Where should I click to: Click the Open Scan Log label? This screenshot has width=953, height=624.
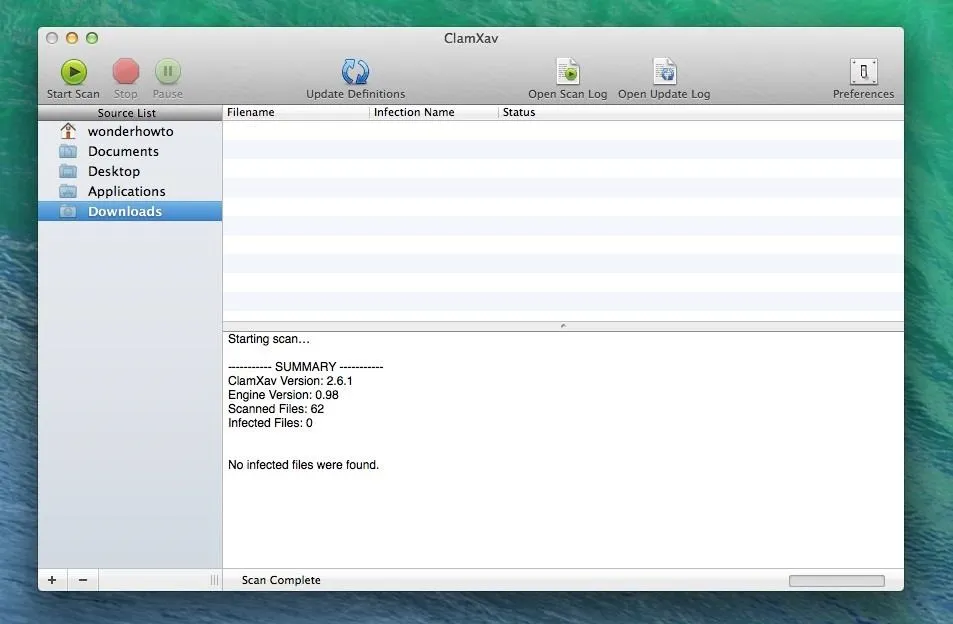pos(568,94)
